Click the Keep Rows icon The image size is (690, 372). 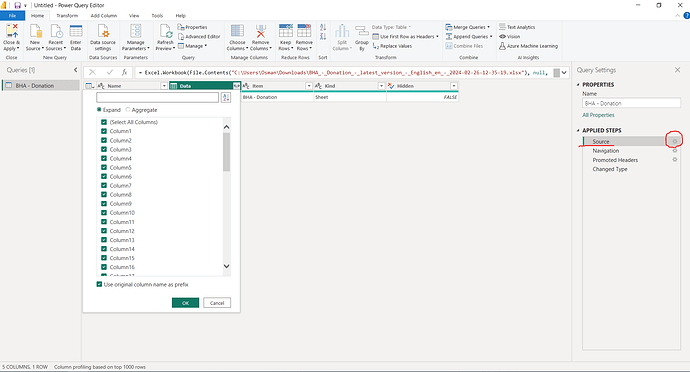[286, 31]
